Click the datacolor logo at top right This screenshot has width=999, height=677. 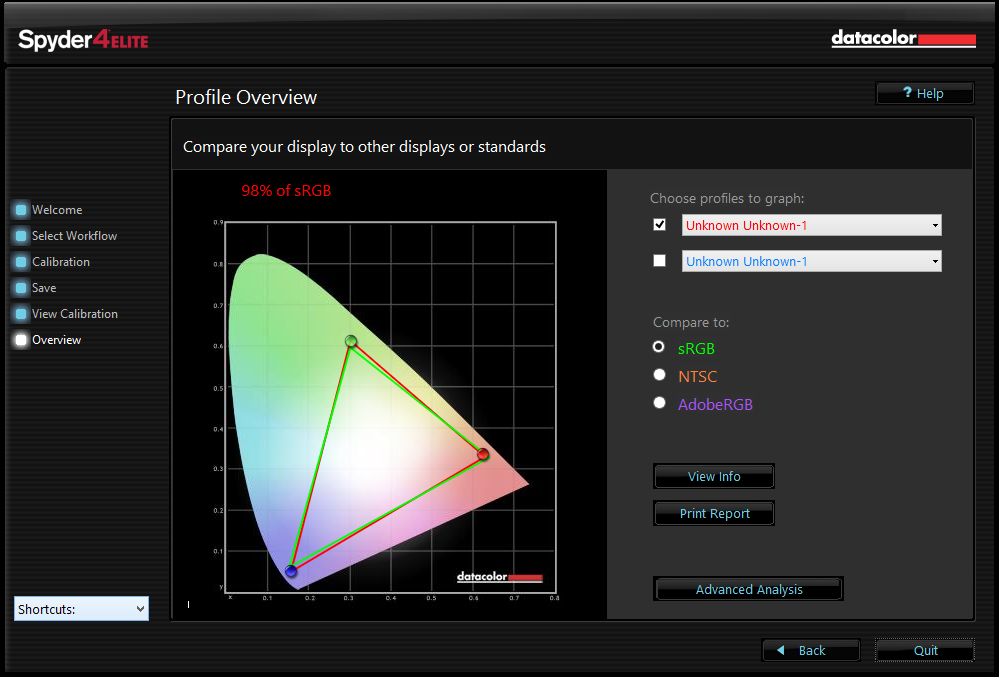(x=901, y=39)
